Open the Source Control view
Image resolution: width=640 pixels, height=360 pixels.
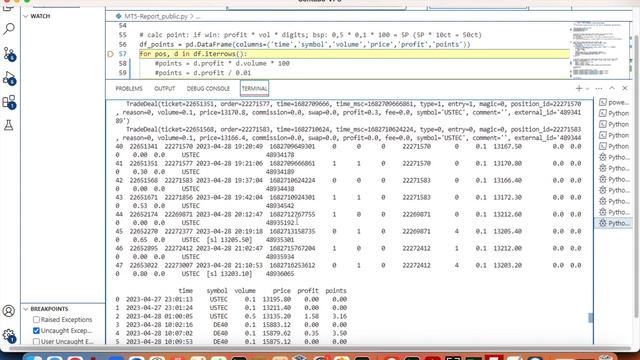pos(9,53)
